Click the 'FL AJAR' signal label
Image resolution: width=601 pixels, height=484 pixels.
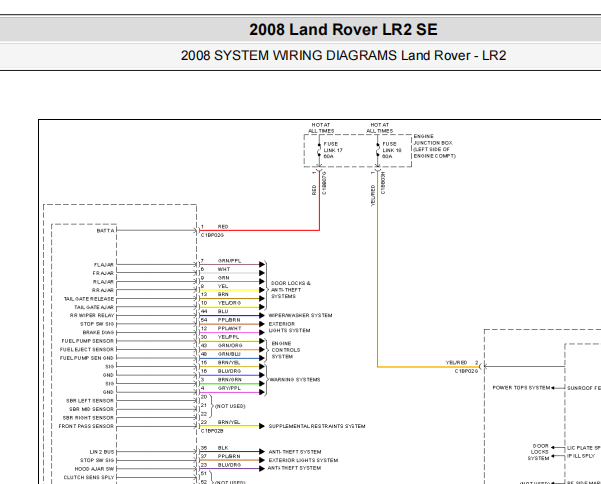(x=104, y=265)
